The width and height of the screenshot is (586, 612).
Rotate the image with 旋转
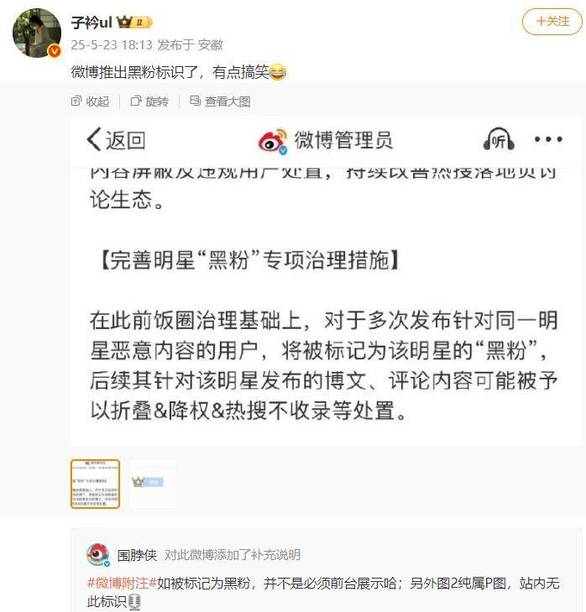tap(150, 101)
